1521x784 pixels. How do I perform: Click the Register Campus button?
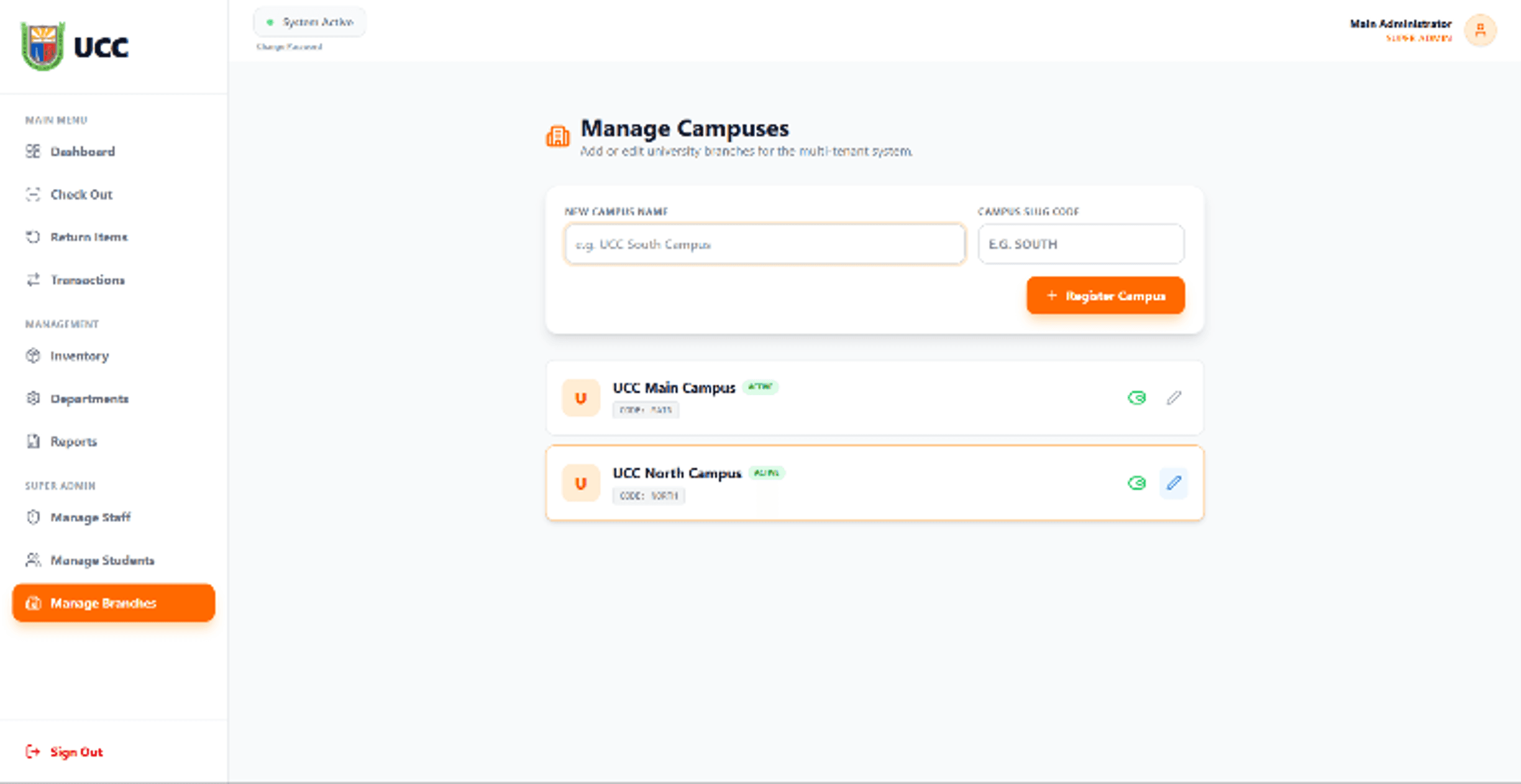point(1105,296)
